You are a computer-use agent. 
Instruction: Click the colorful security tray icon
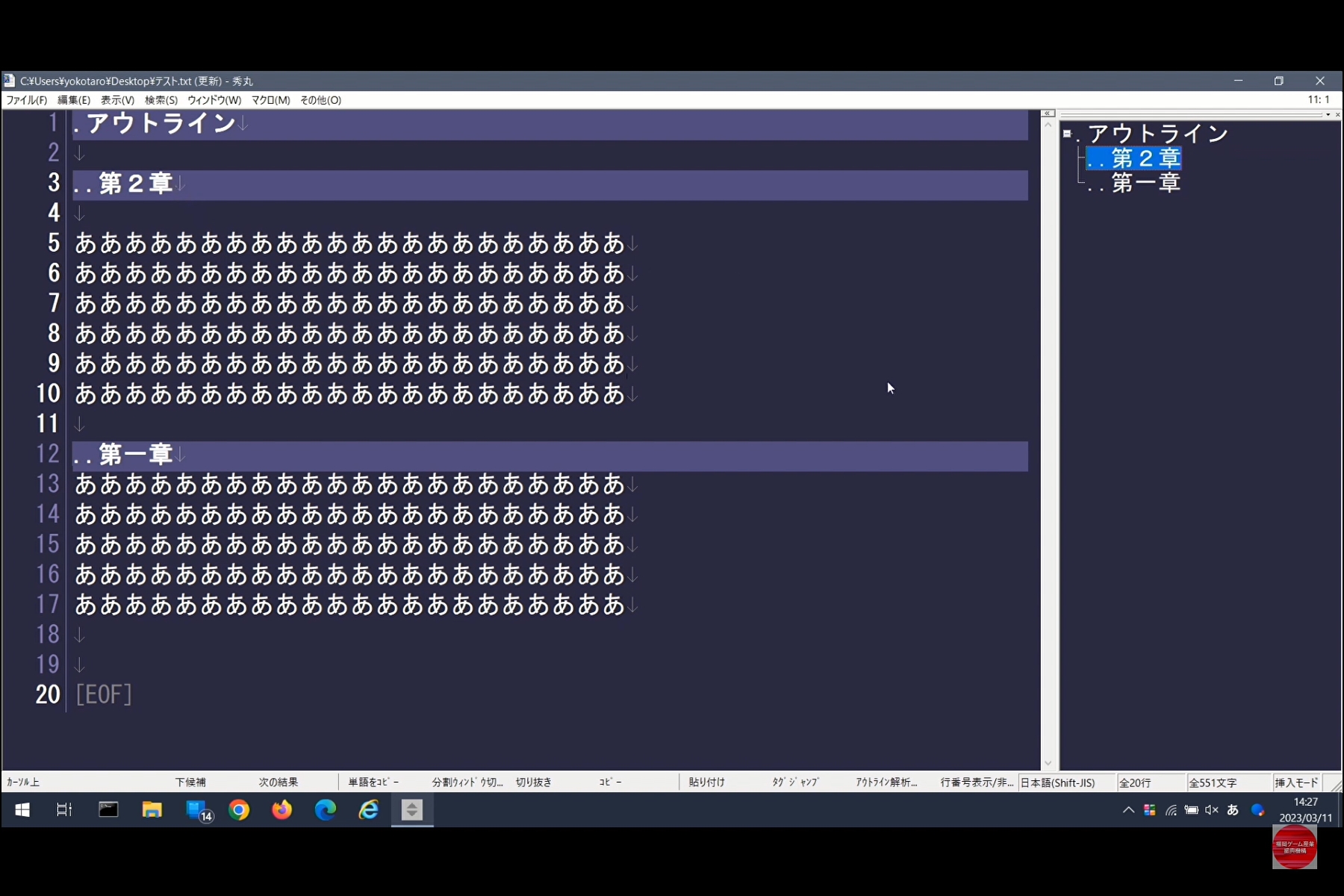pyautogui.click(x=1150, y=810)
